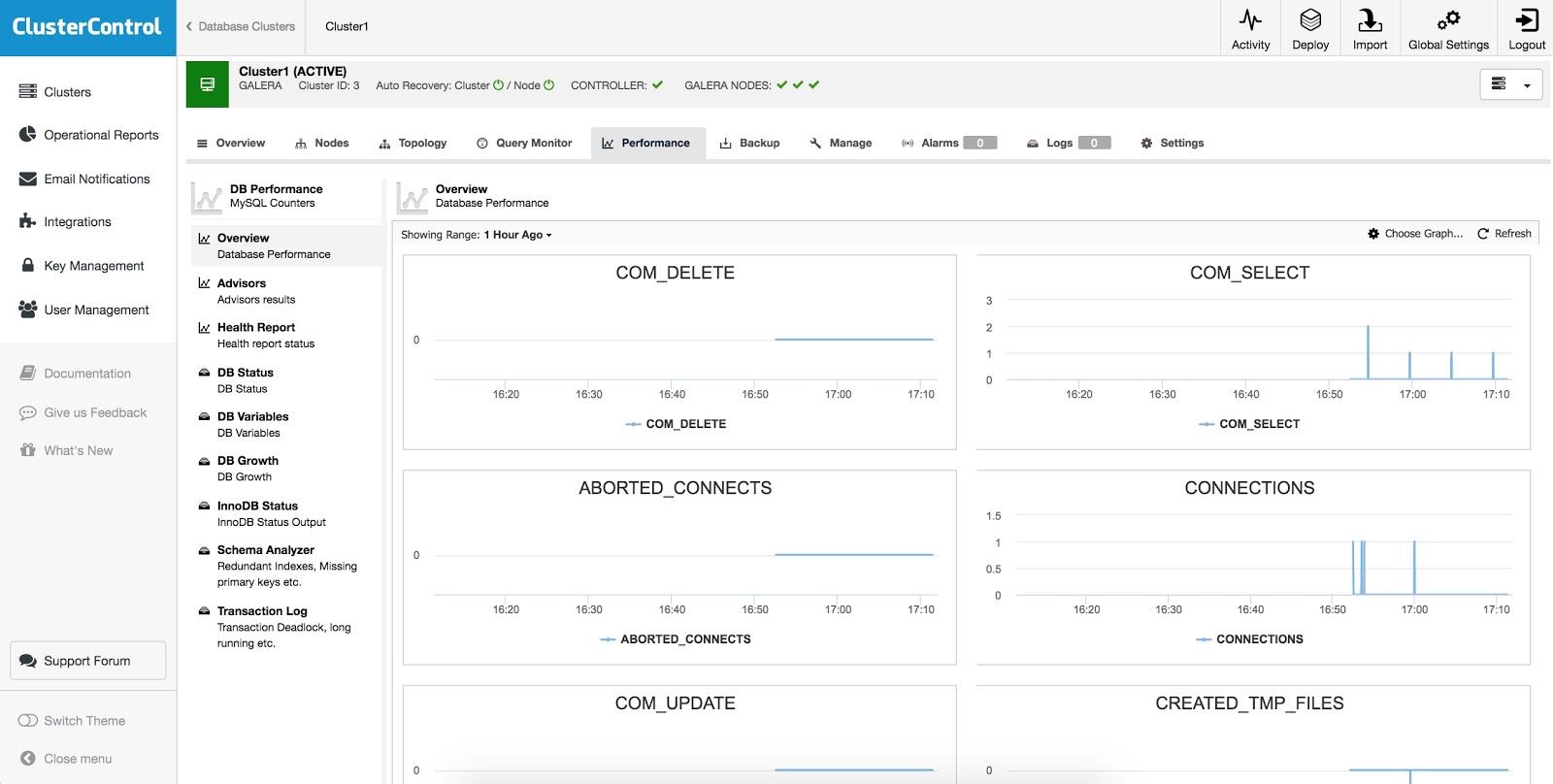Click the CONNECTIONS chart plot area
The width and height of the screenshot is (1553, 784).
click(x=1262, y=555)
